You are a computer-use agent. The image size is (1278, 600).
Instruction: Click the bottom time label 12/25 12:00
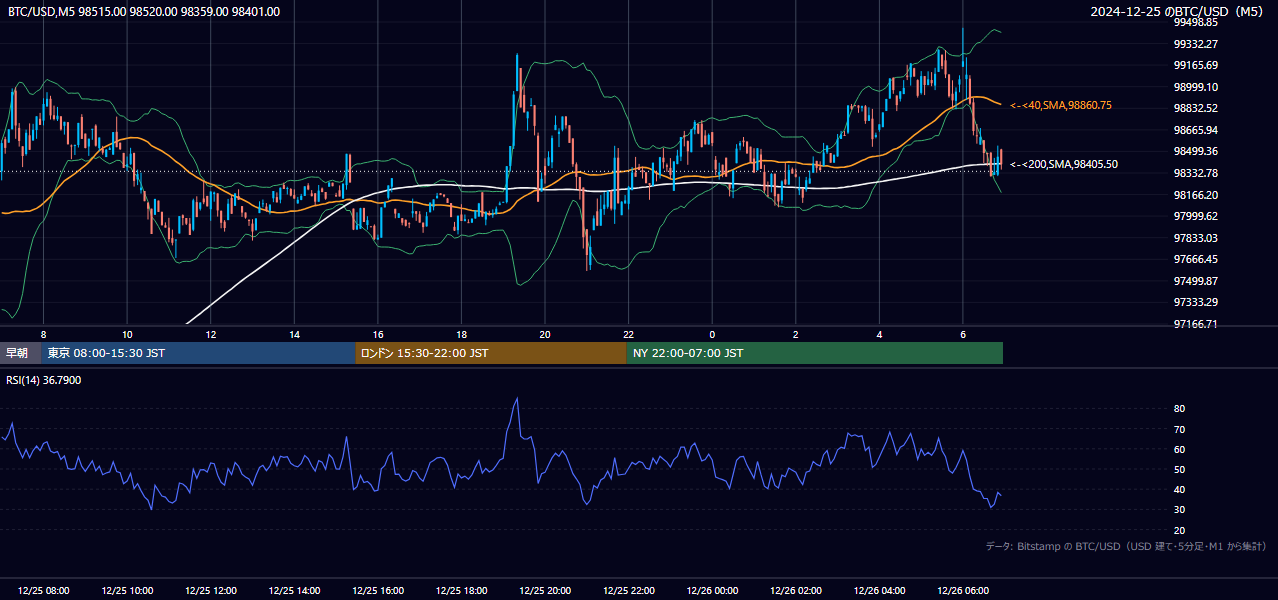tap(210, 591)
